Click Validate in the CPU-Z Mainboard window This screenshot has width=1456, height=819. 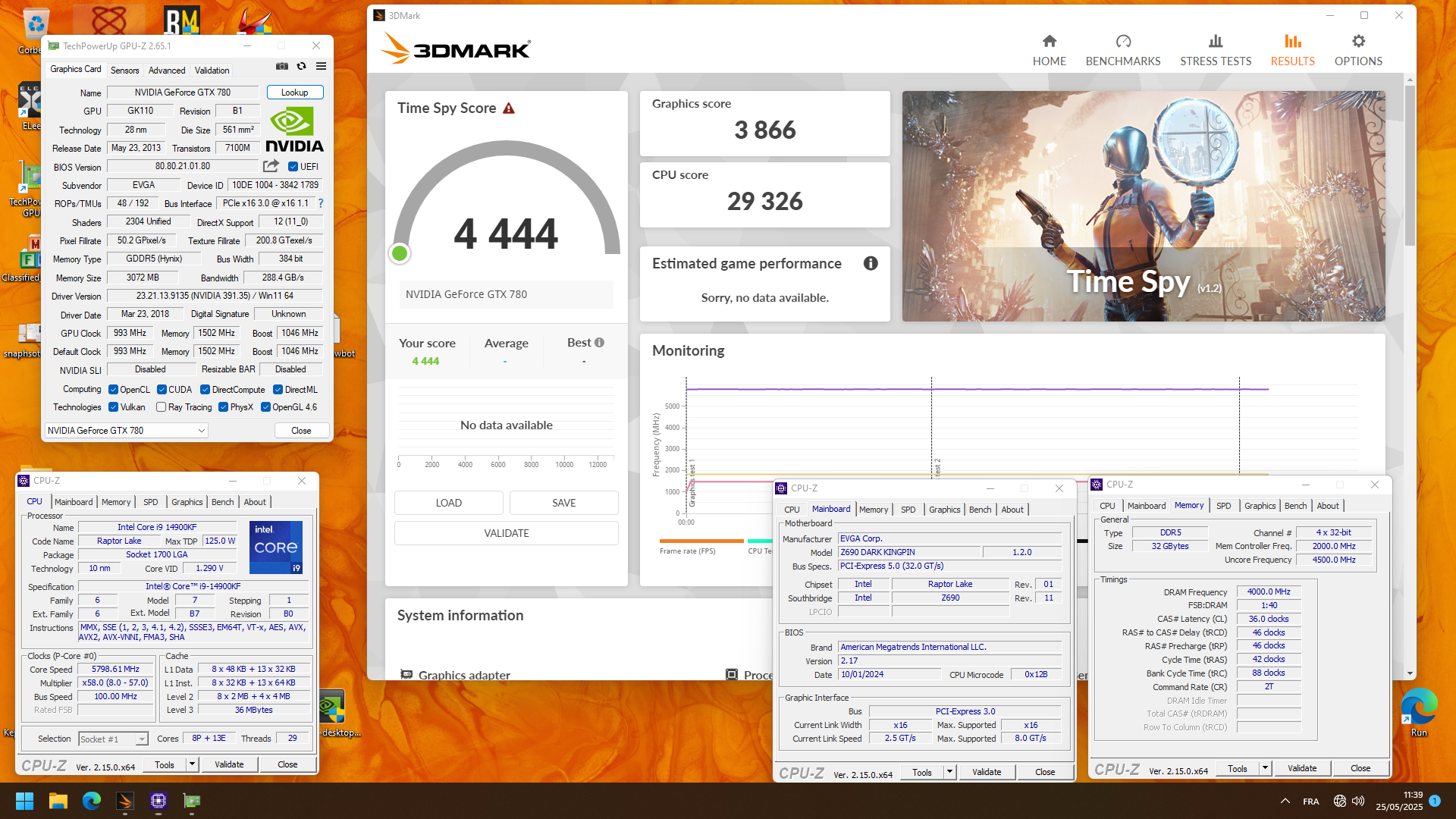pos(987,772)
